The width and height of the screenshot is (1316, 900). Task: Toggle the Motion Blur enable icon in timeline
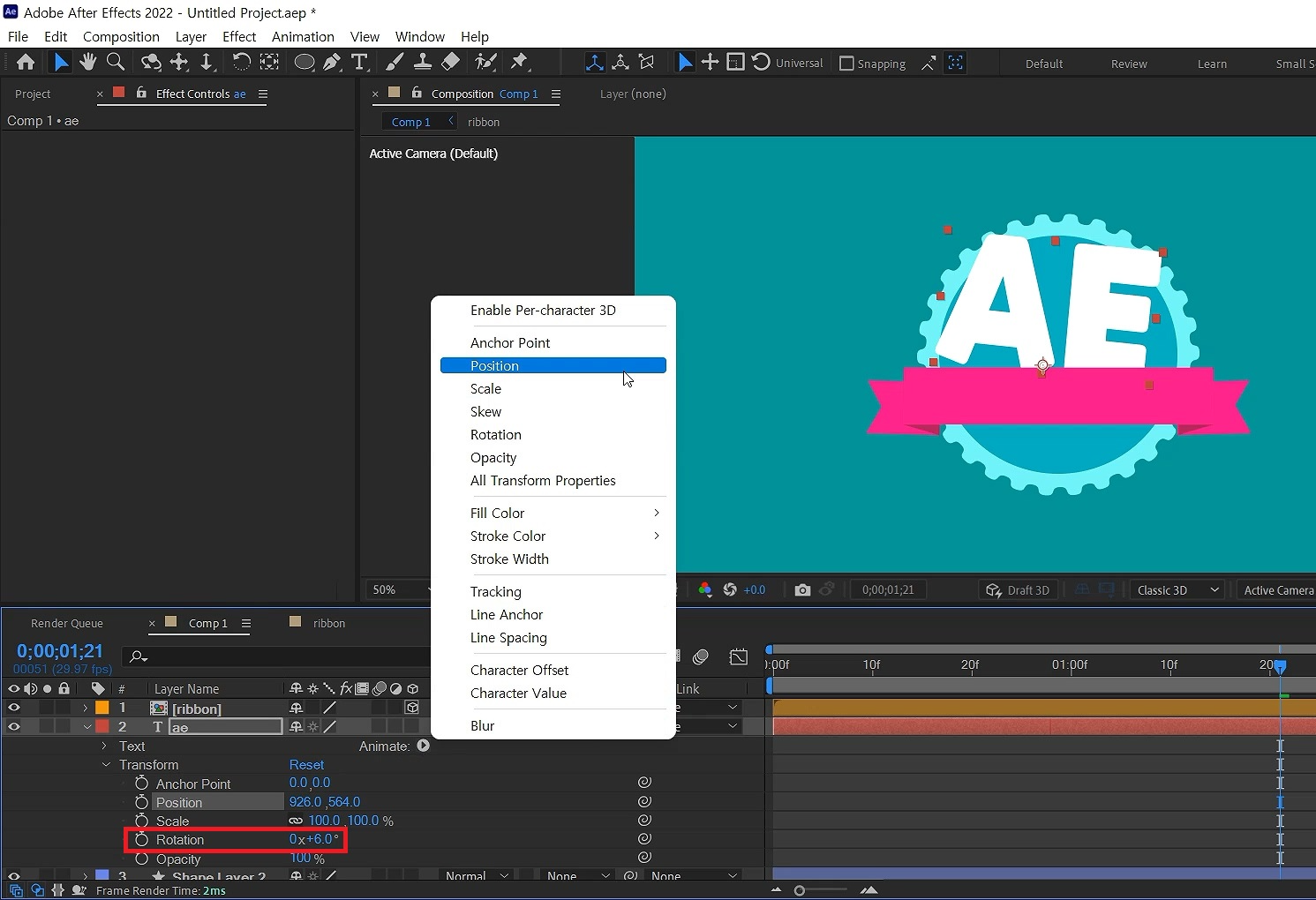701,656
